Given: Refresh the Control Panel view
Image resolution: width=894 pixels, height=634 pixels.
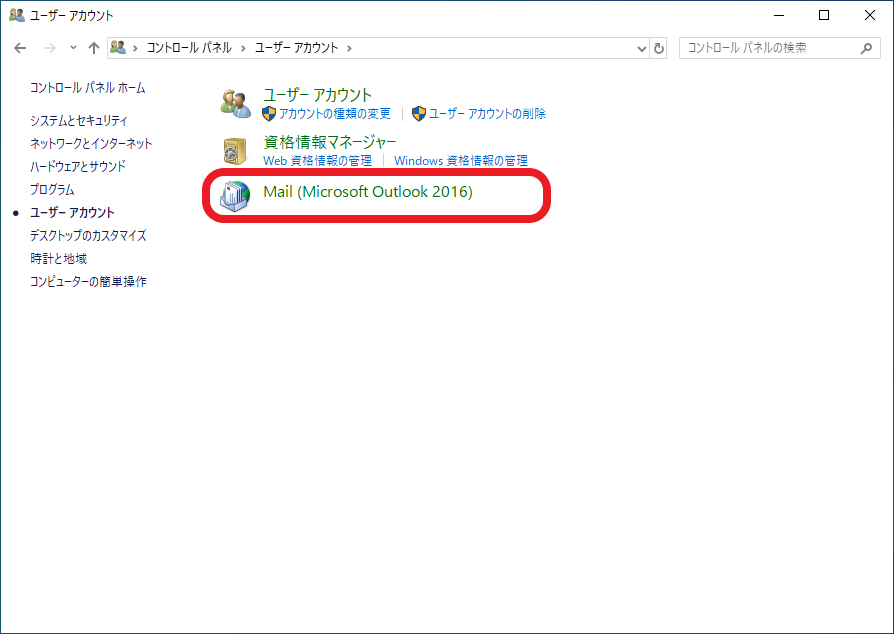Looking at the screenshot, I should (x=659, y=48).
